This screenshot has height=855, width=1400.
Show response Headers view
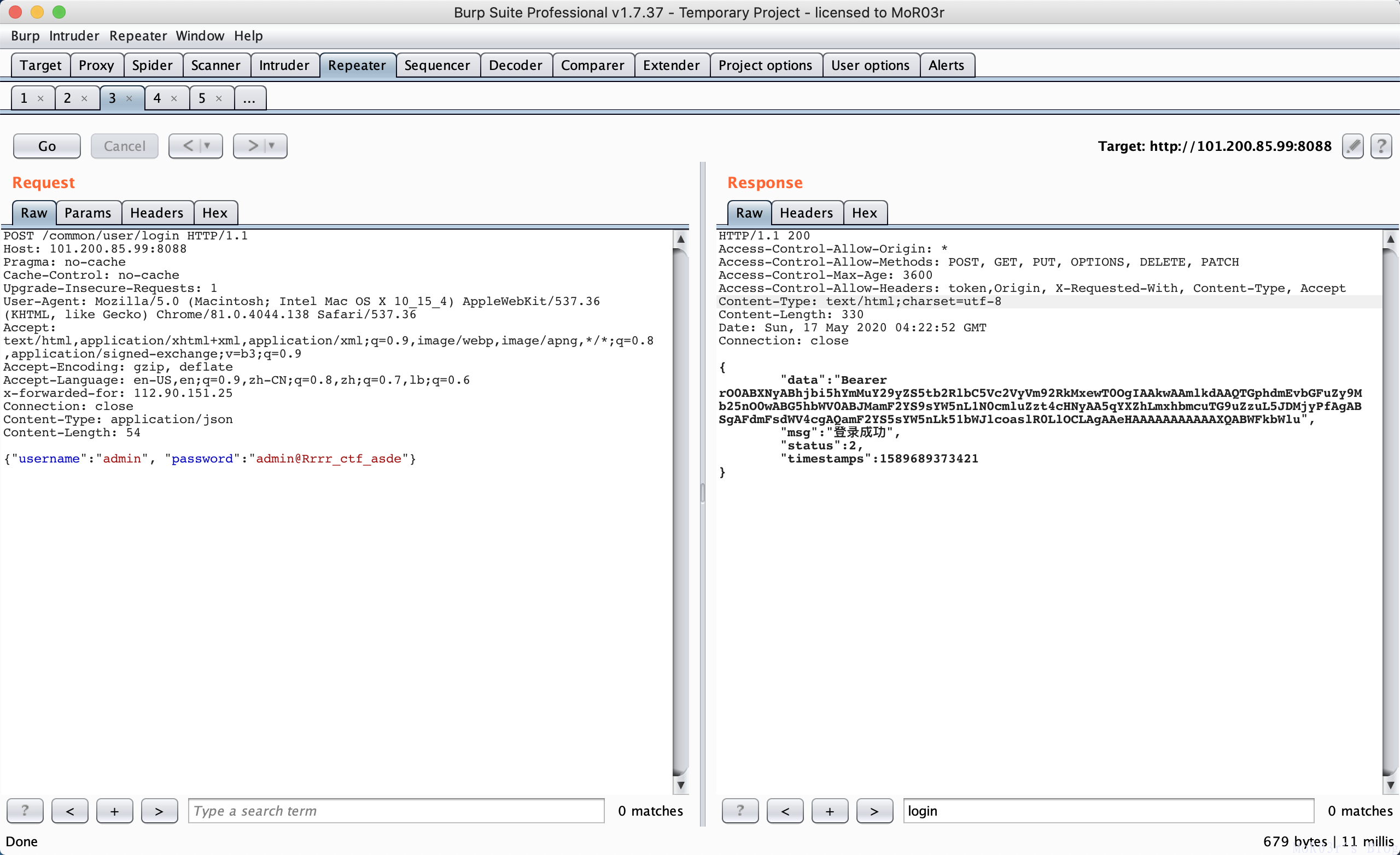[807, 213]
